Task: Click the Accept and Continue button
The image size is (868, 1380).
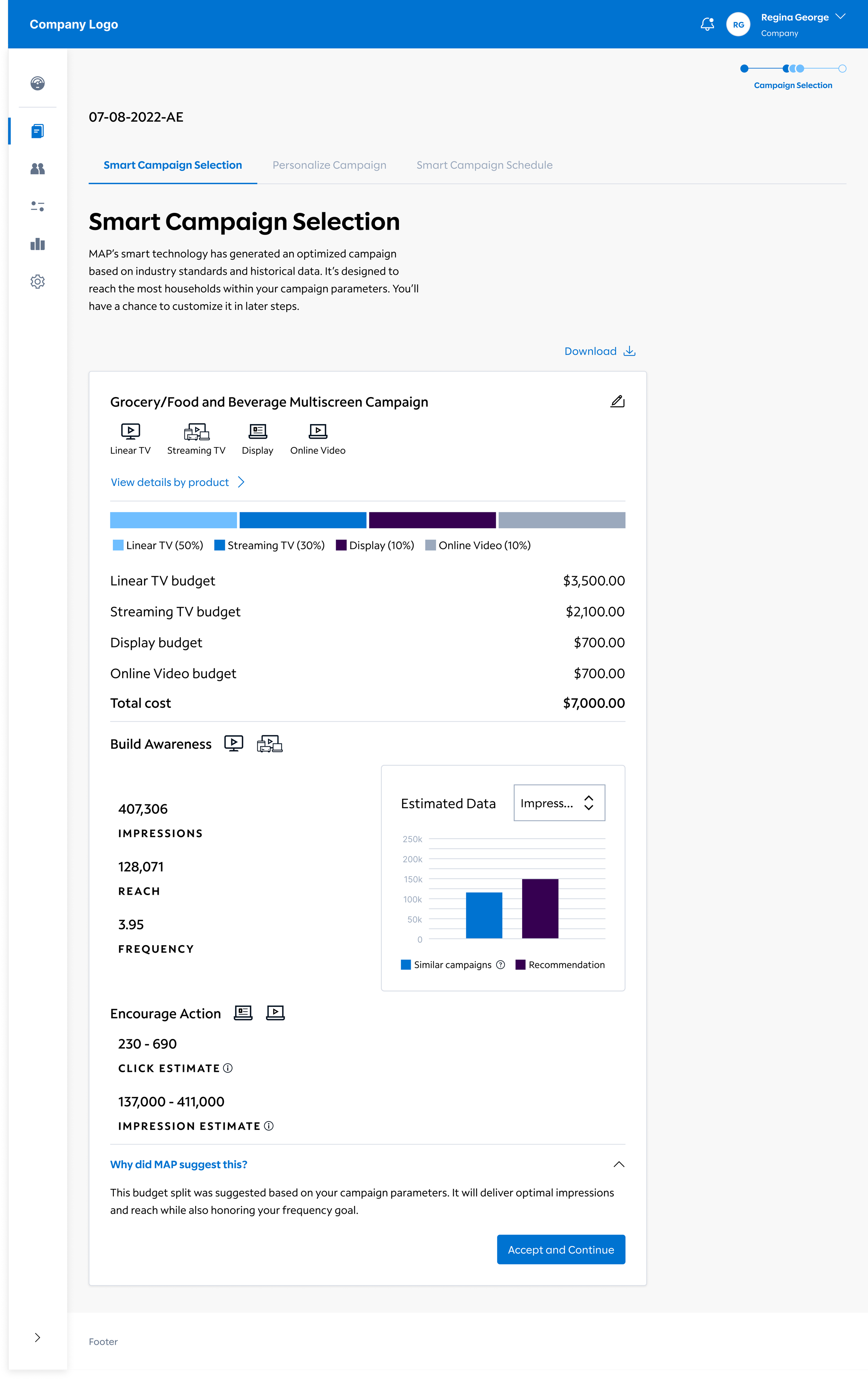Action: pyautogui.click(x=561, y=1249)
